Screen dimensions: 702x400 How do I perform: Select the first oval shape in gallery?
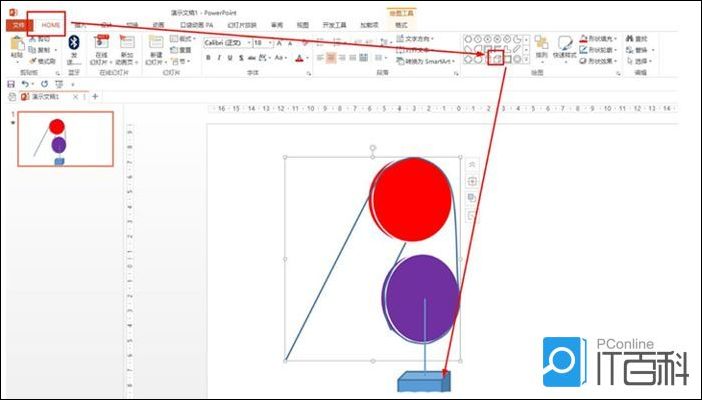point(468,39)
